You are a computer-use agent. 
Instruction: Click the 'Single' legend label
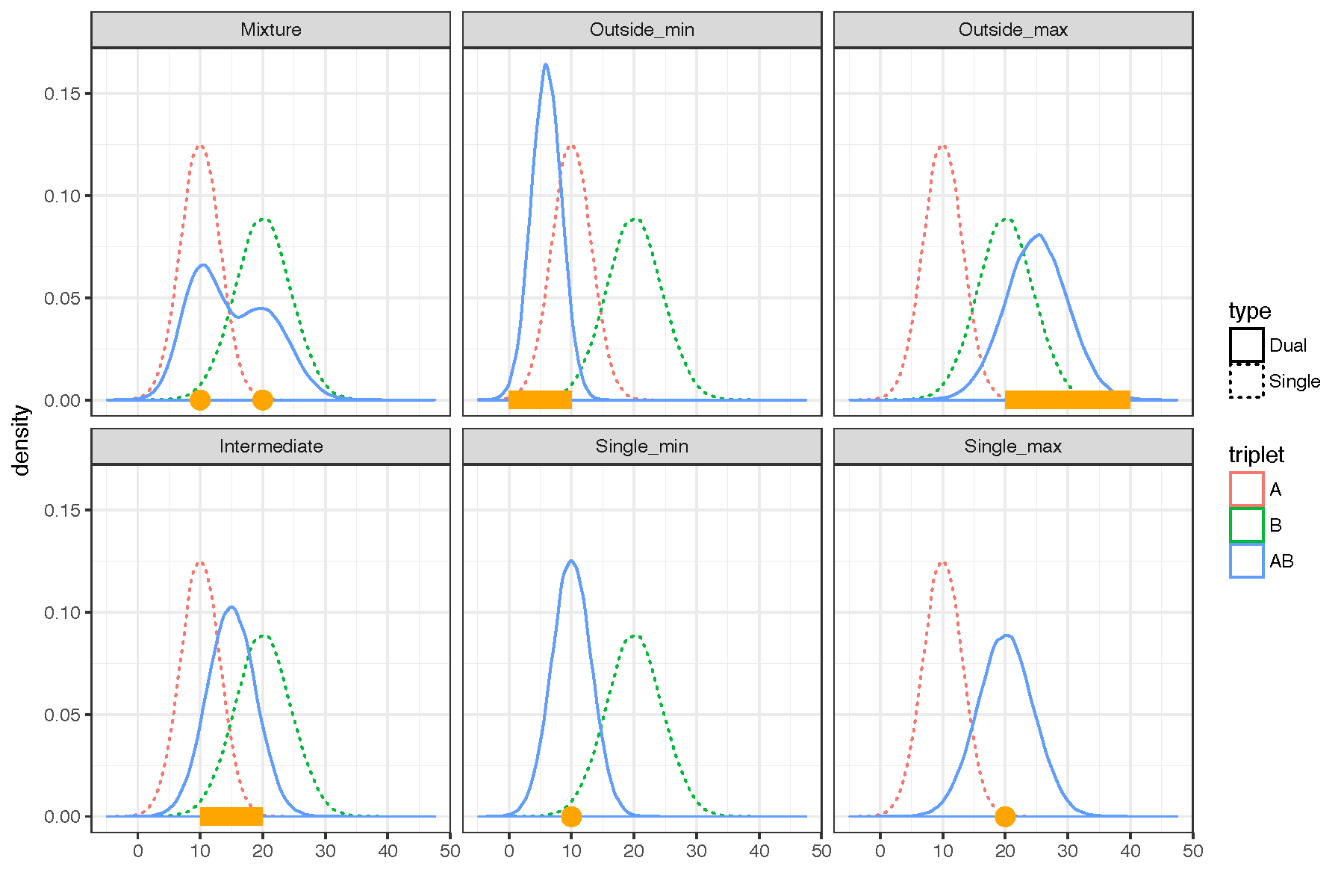click(1295, 382)
